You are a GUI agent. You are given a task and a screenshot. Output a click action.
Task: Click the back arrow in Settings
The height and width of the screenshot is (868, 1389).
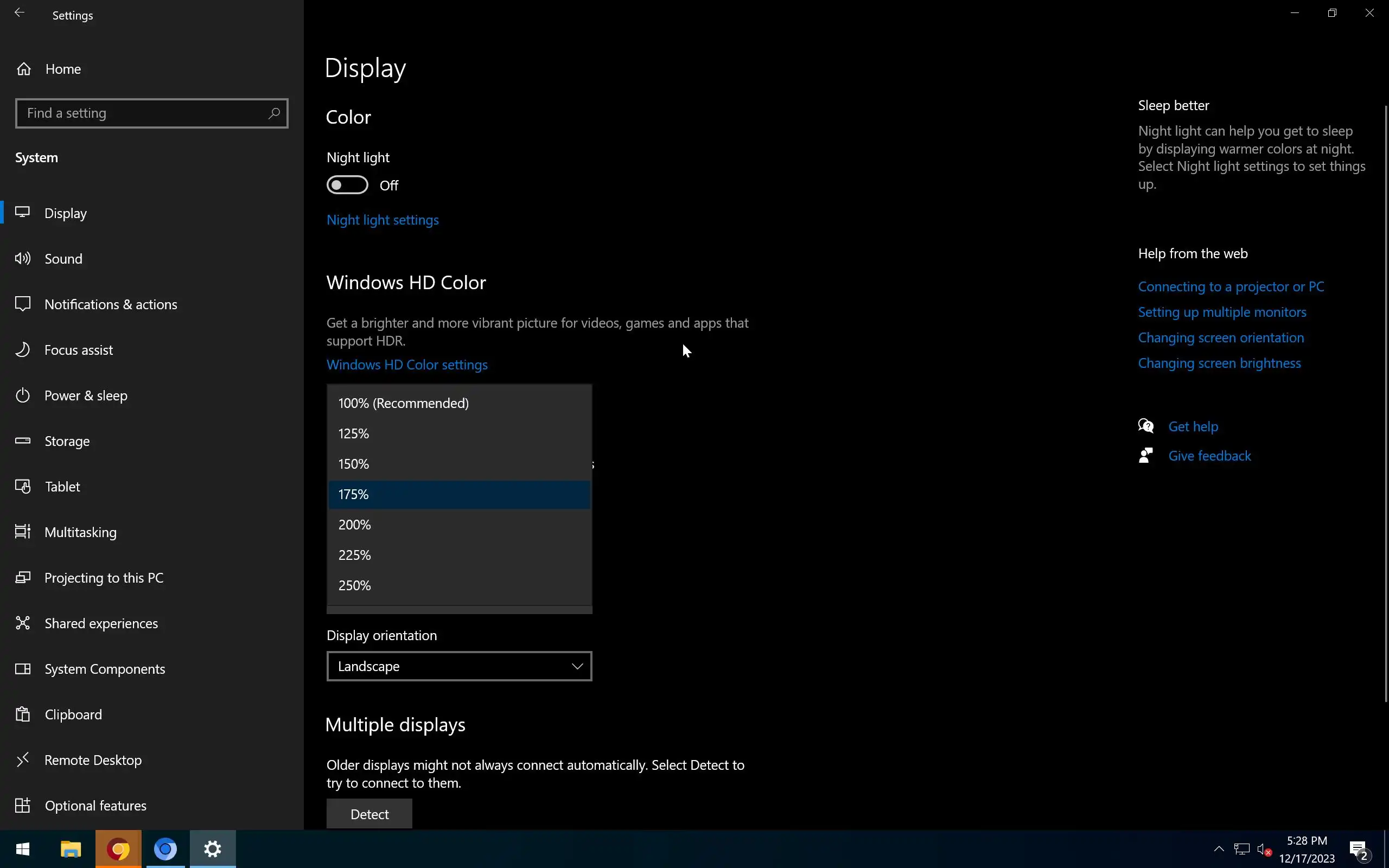[x=20, y=12]
